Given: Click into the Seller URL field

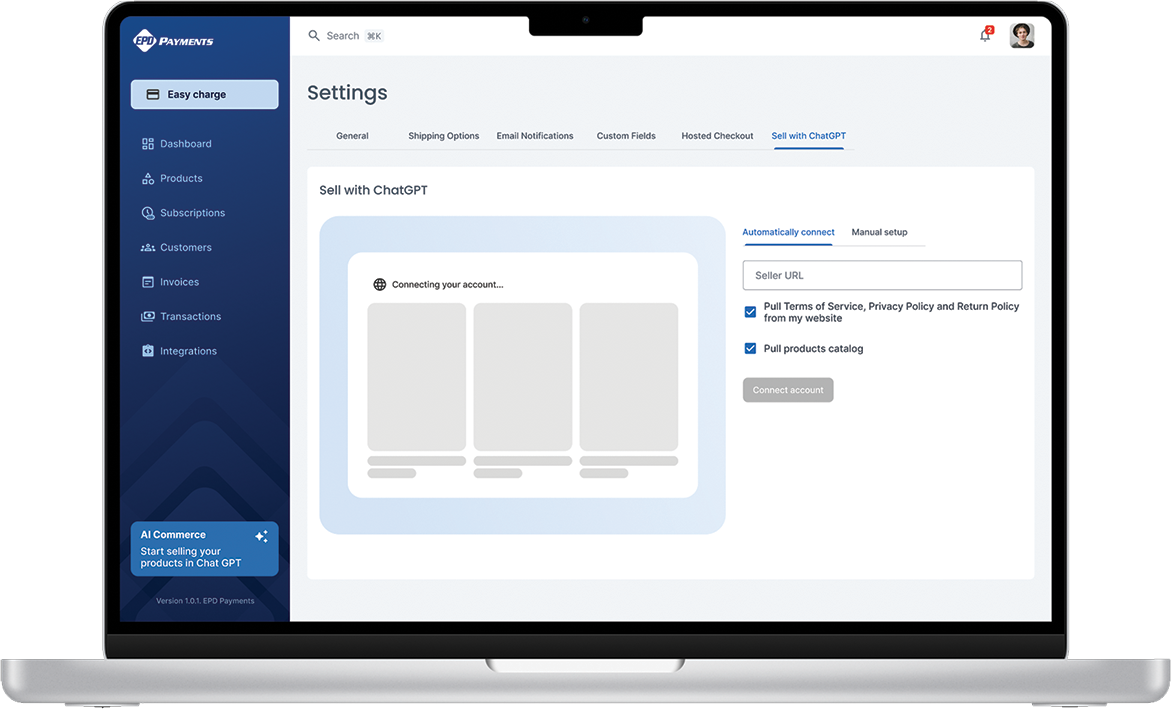Looking at the screenshot, I should click(x=882, y=276).
